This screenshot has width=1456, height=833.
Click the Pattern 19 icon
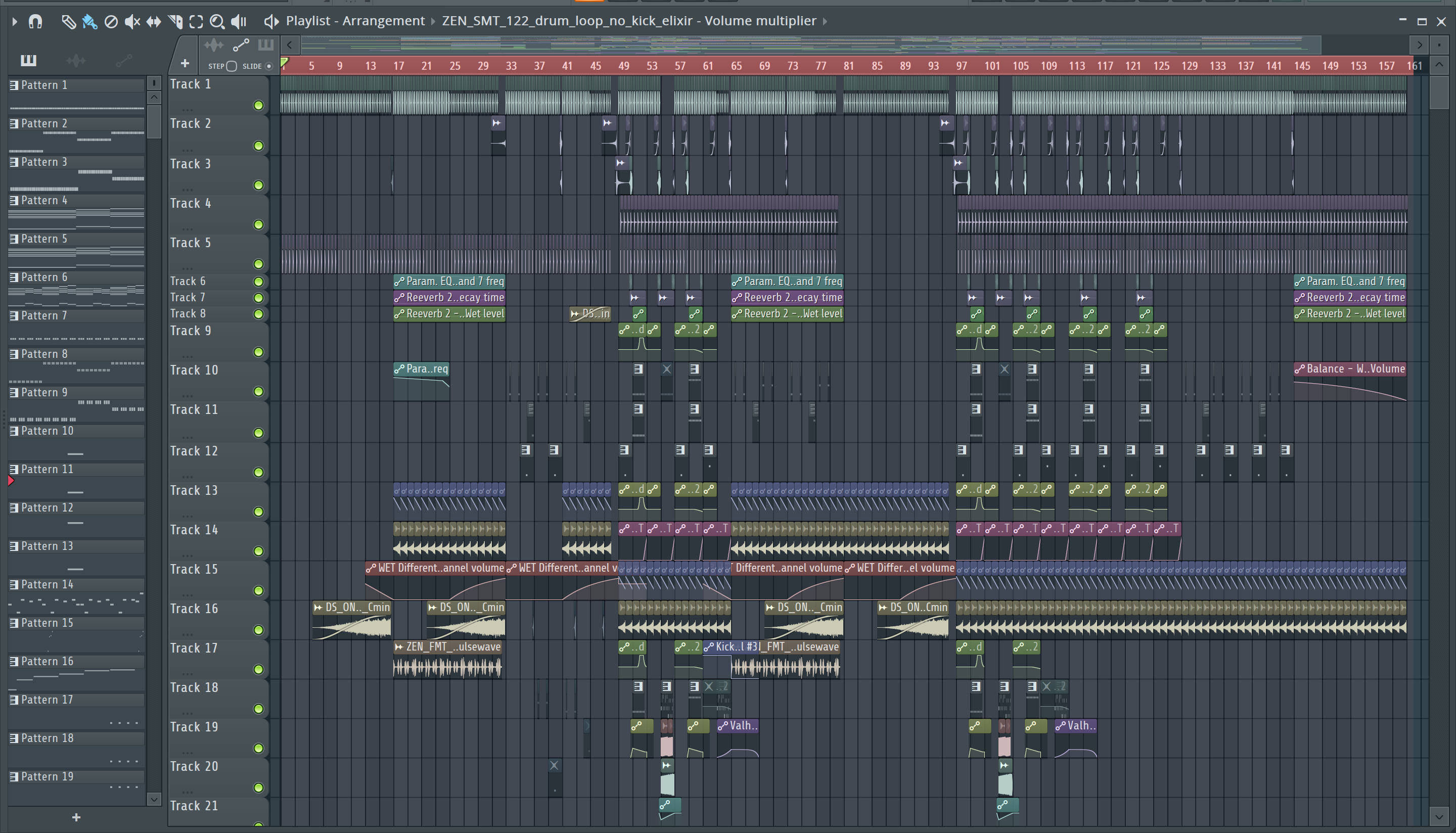click(14, 776)
